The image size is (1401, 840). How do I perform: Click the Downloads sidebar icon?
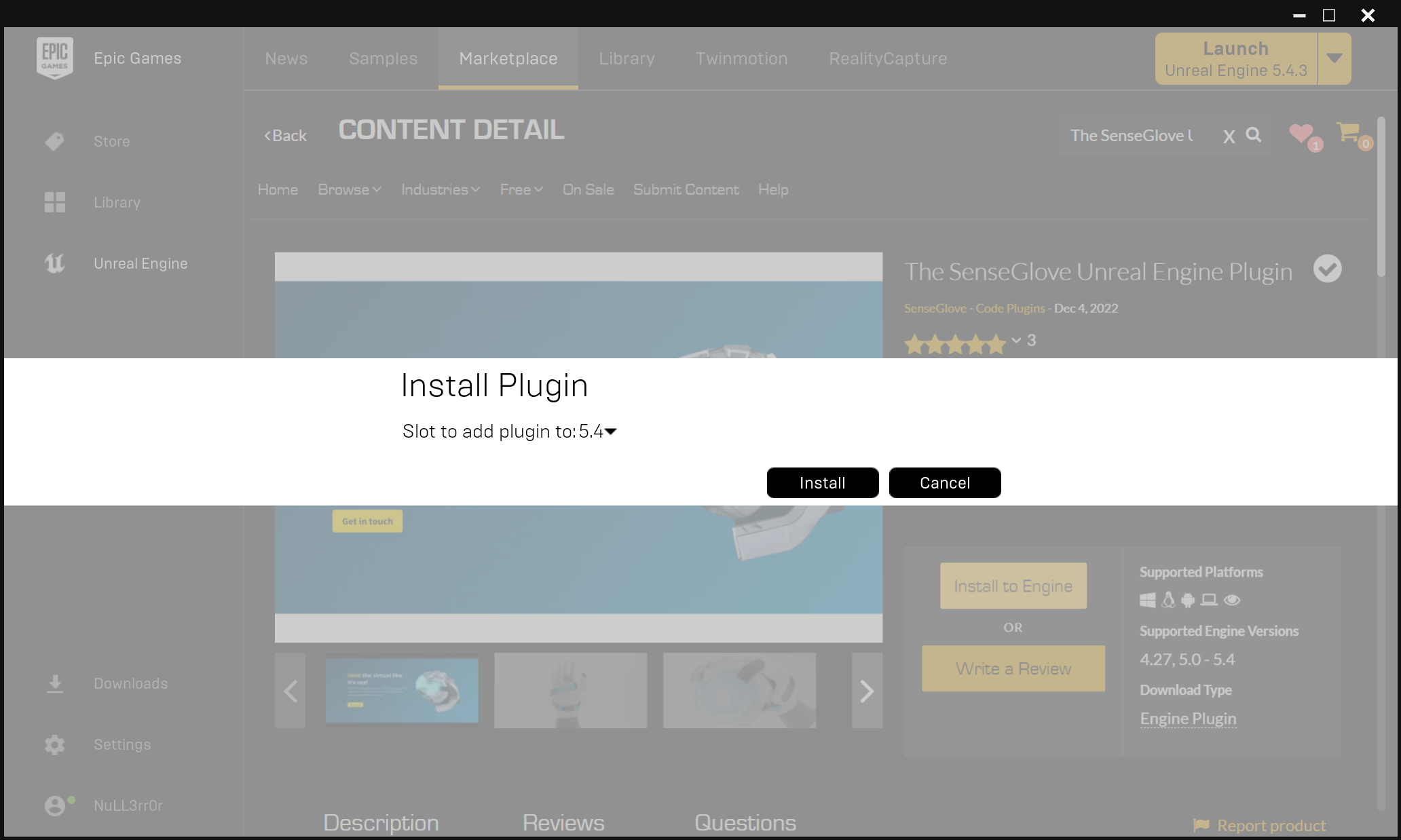point(55,684)
